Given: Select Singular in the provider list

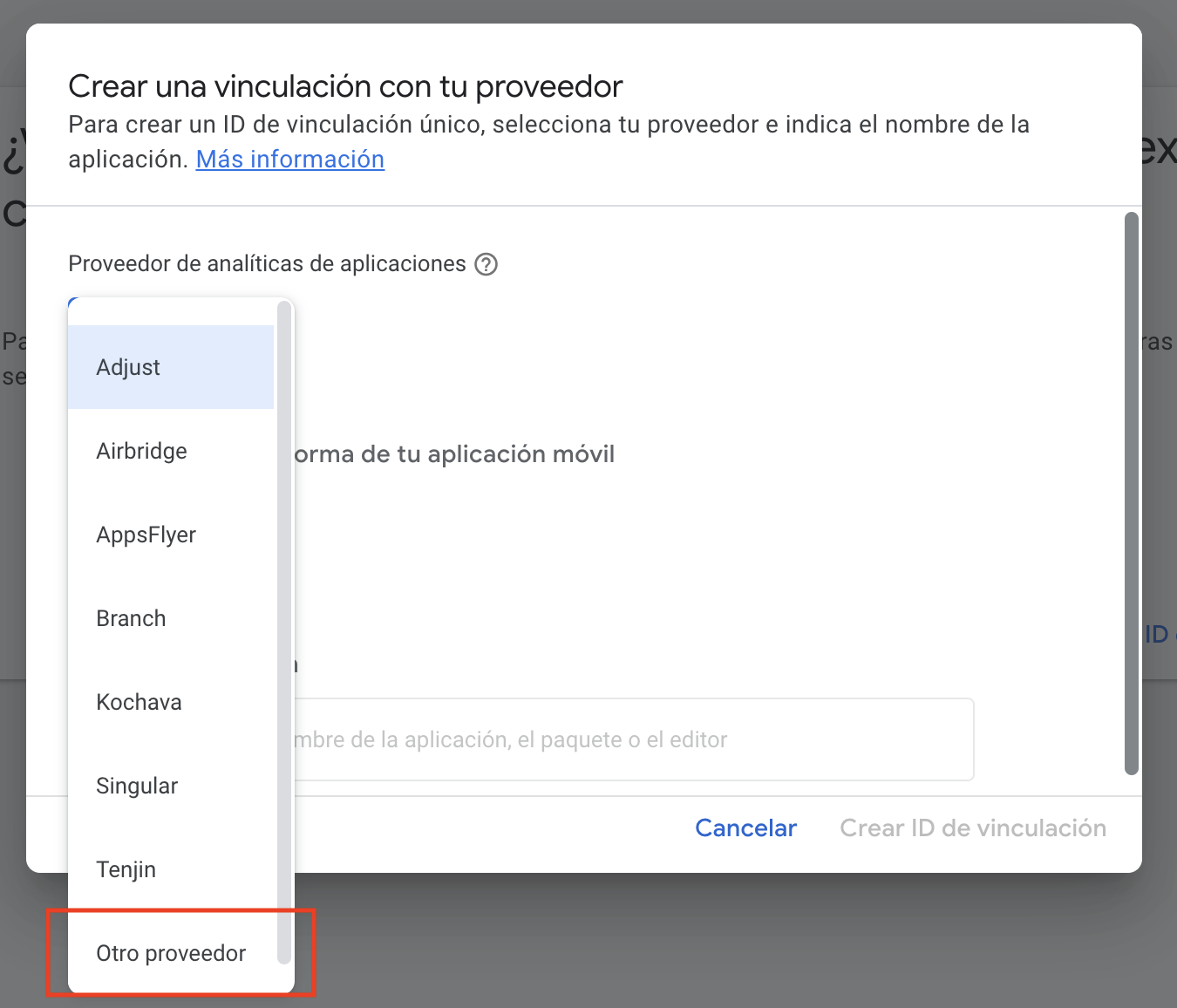Looking at the screenshot, I should (x=137, y=786).
